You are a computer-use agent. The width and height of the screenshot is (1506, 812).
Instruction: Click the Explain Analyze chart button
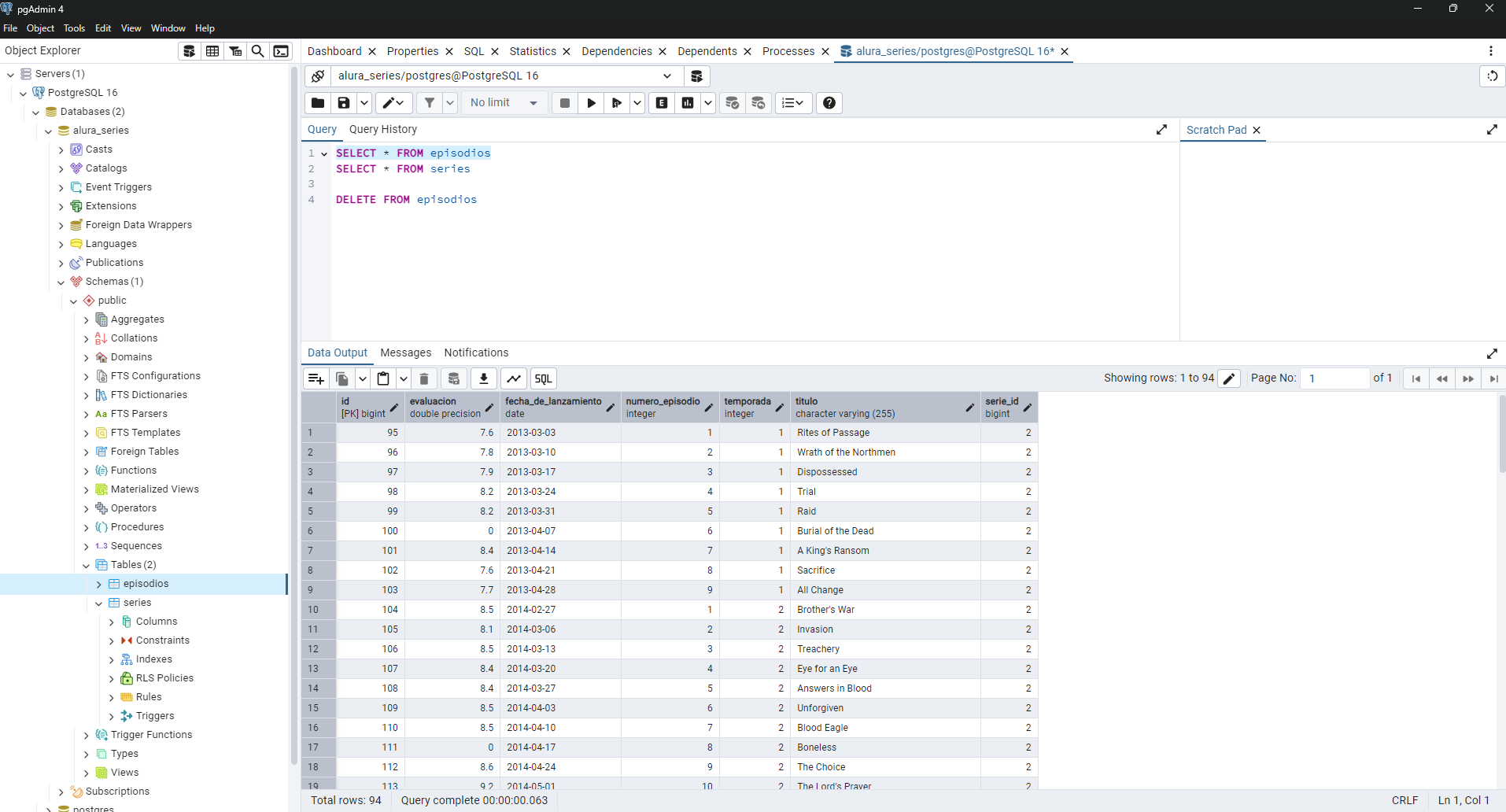[688, 103]
